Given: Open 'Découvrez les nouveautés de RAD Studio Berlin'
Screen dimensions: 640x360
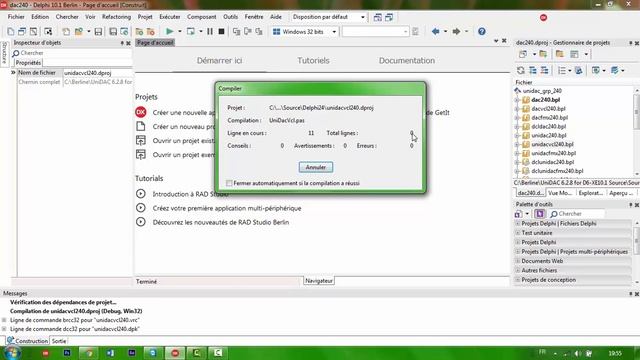Looking at the screenshot, I should (221, 222).
